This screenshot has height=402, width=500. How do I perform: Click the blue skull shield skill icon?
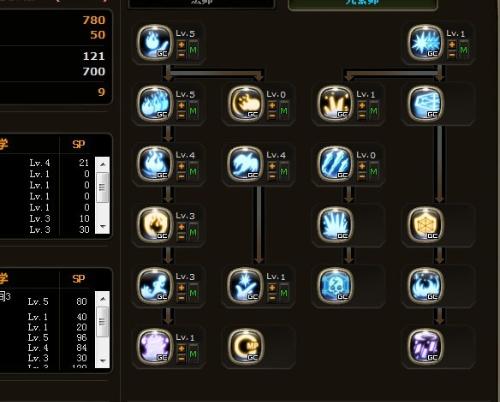335,286
